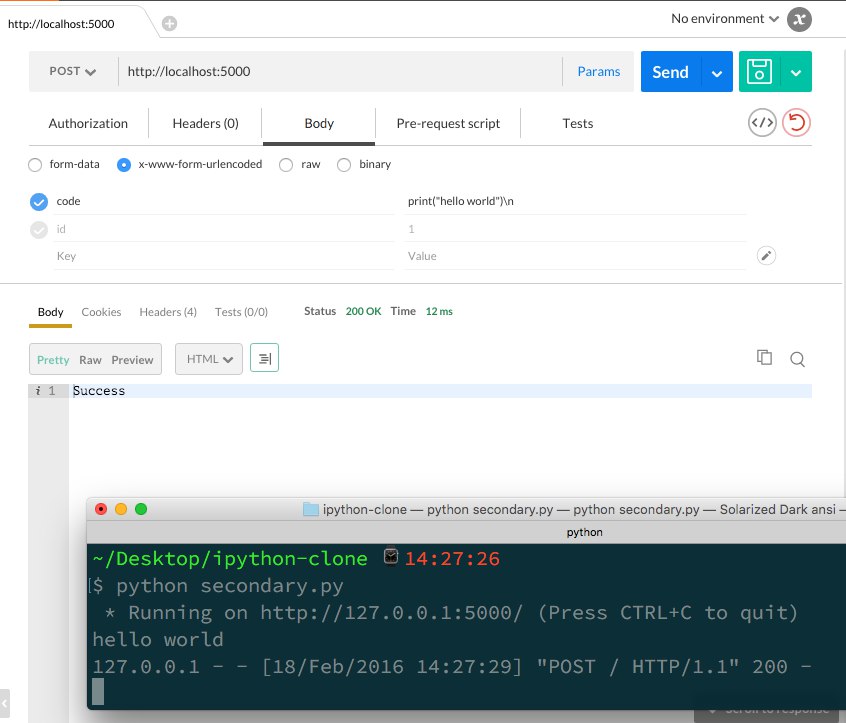Click the 'python' terminal tab title
The width and height of the screenshot is (846, 723).
pyautogui.click(x=584, y=532)
